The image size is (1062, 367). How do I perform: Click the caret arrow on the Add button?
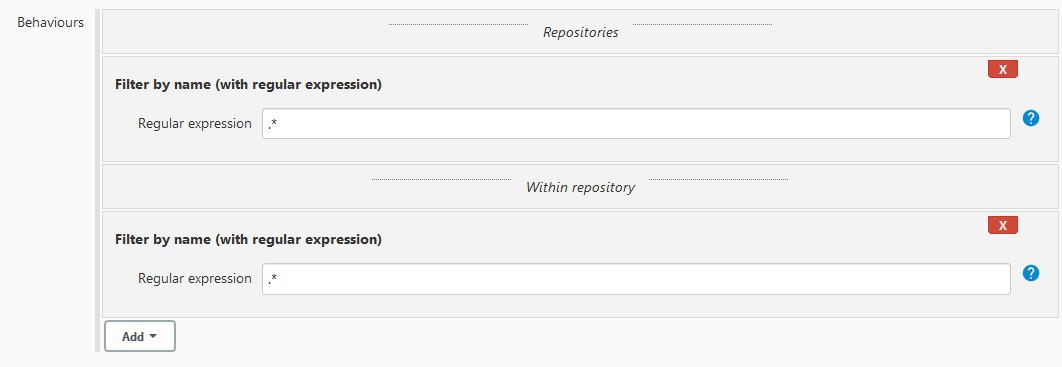[x=153, y=336]
